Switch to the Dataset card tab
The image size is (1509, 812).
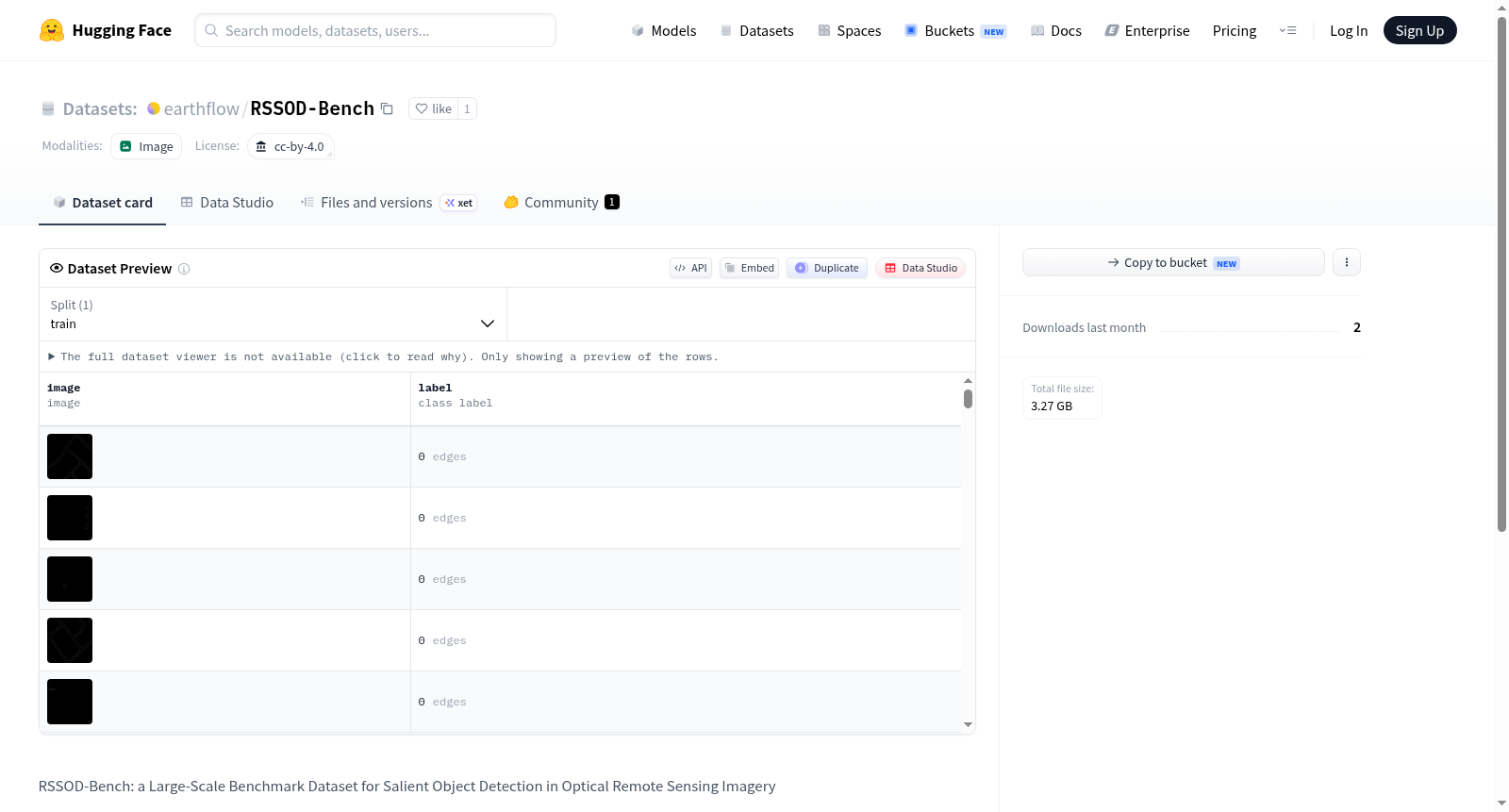click(x=102, y=203)
